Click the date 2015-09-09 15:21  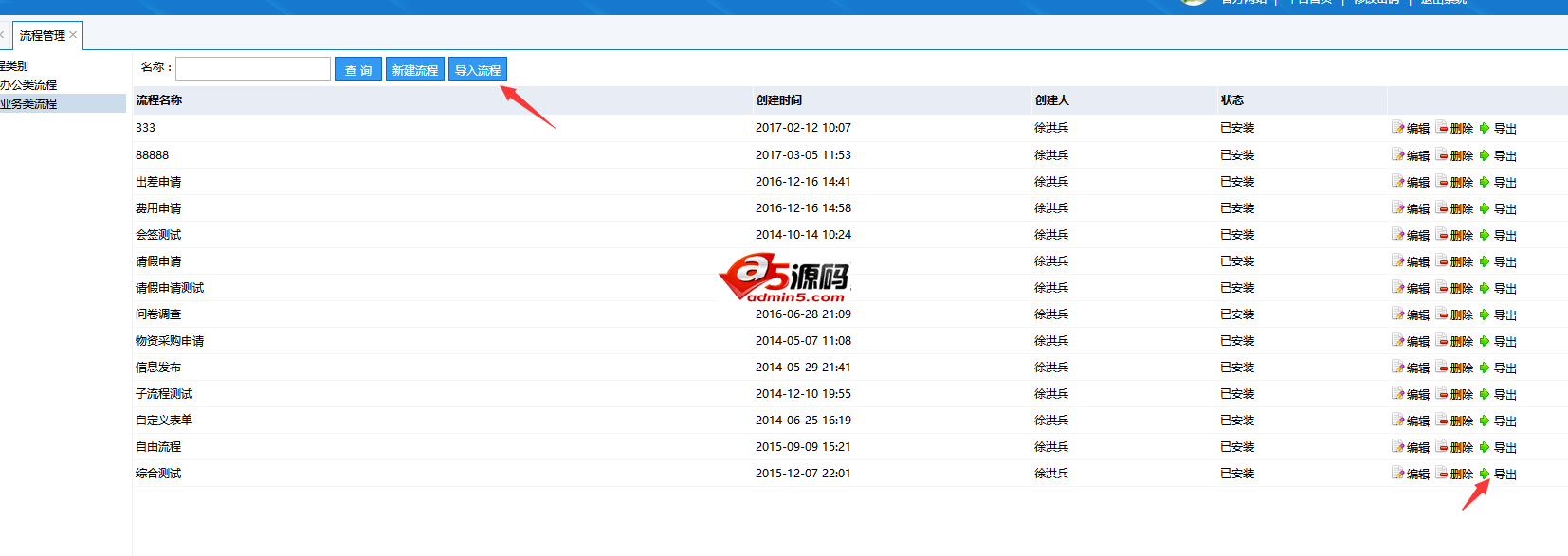tap(803, 447)
